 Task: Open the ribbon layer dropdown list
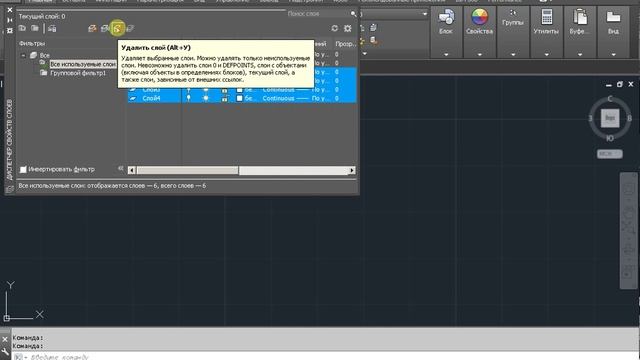pos(424,14)
